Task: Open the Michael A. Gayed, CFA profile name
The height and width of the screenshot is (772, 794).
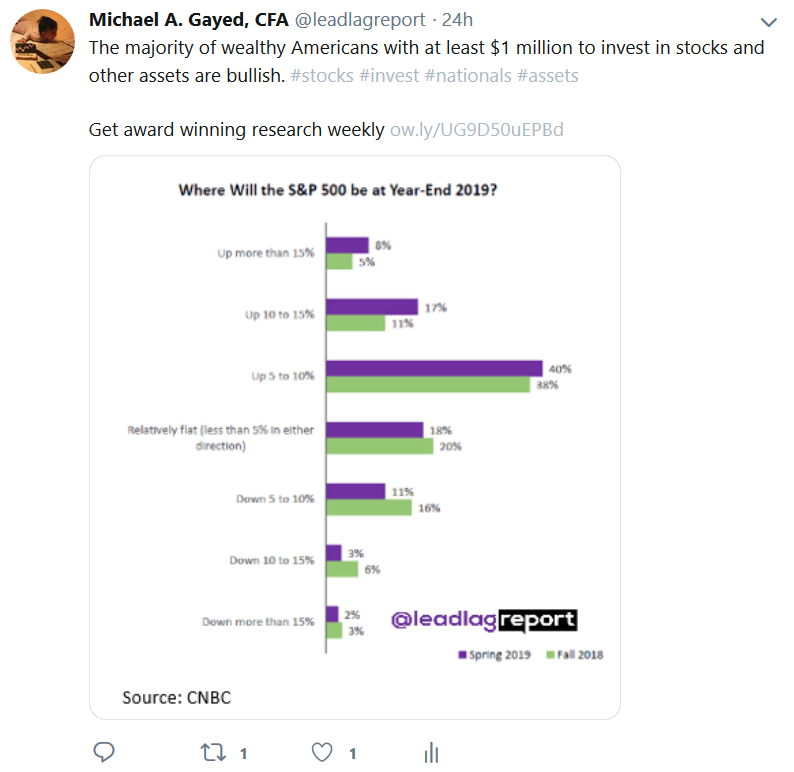Action: pos(188,20)
